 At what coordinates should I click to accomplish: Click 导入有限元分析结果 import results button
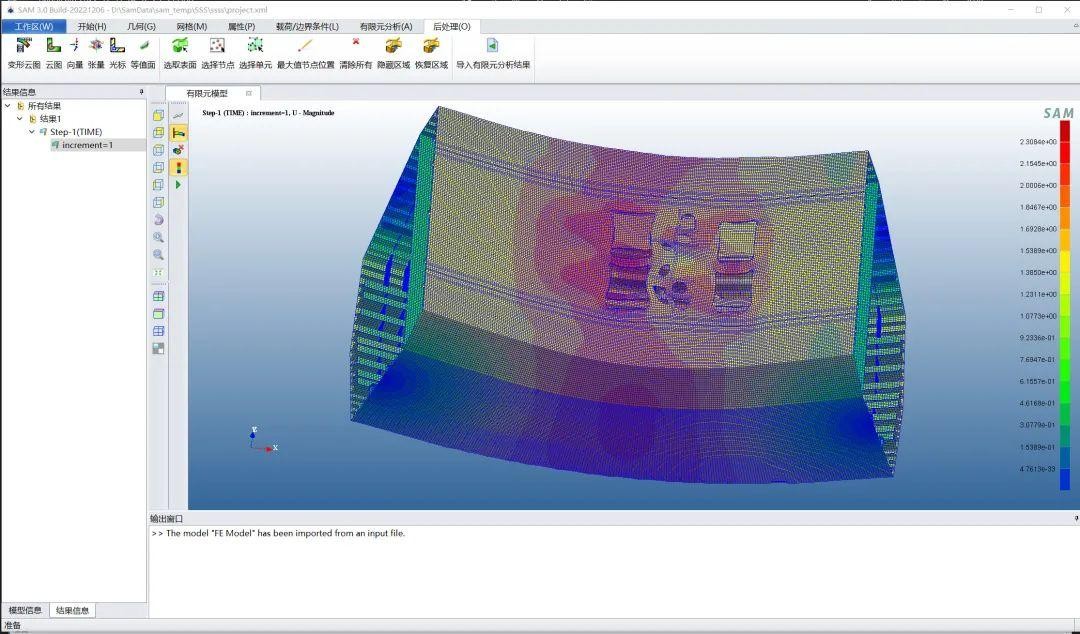(x=492, y=46)
